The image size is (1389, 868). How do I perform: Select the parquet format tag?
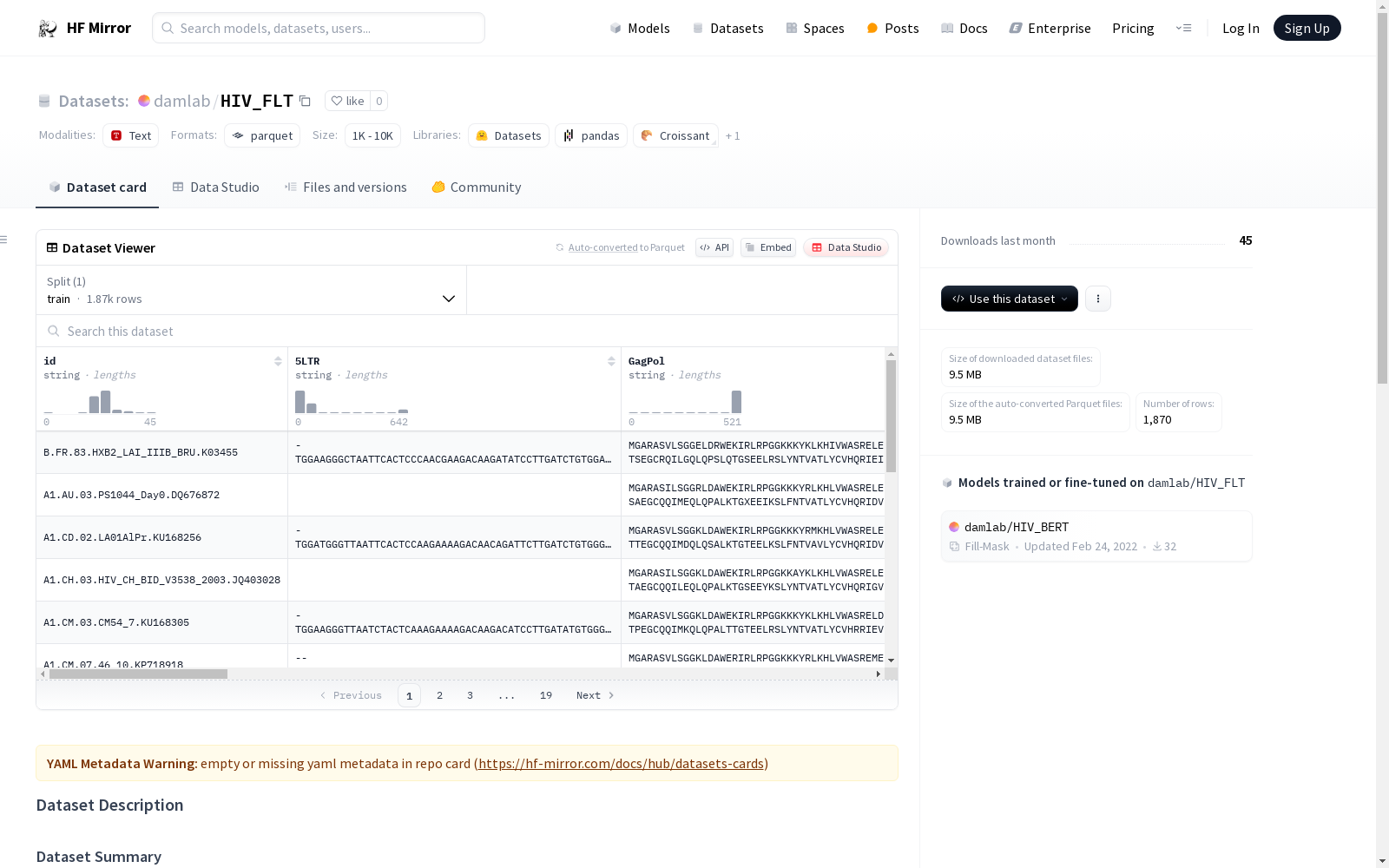click(x=262, y=135)
